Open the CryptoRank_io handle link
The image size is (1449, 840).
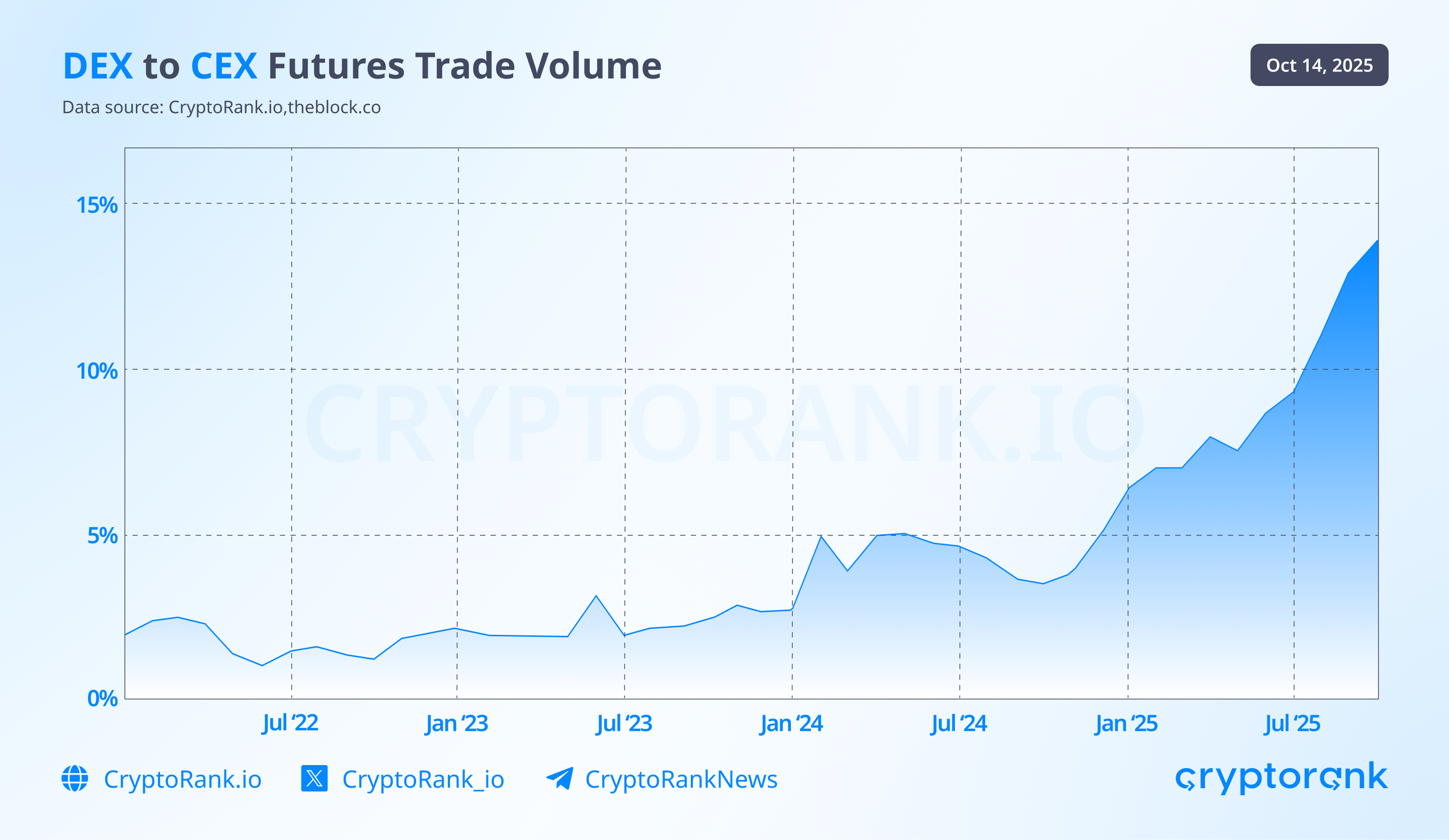click(x=423, y=780)
